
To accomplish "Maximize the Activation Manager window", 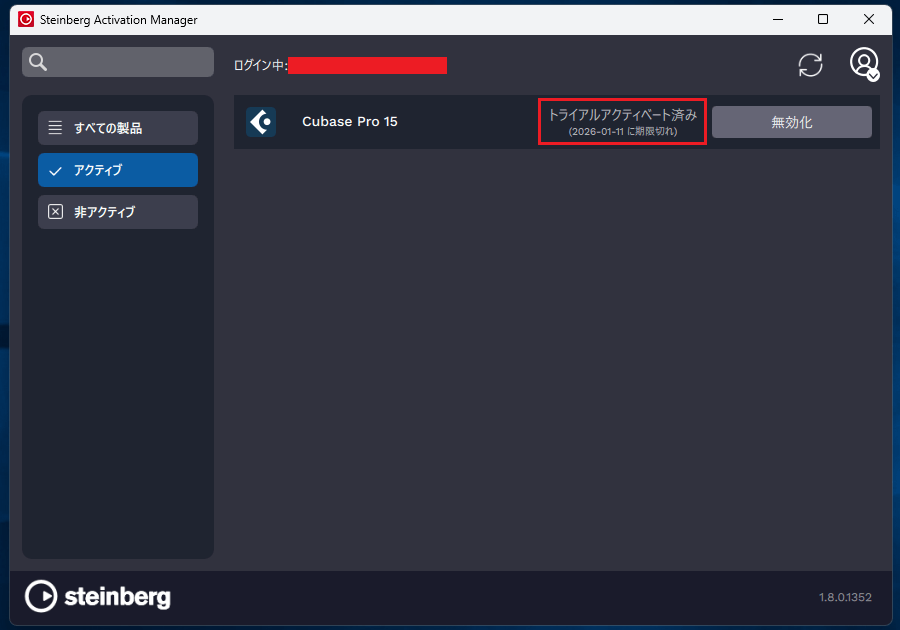I will (823, 19).
